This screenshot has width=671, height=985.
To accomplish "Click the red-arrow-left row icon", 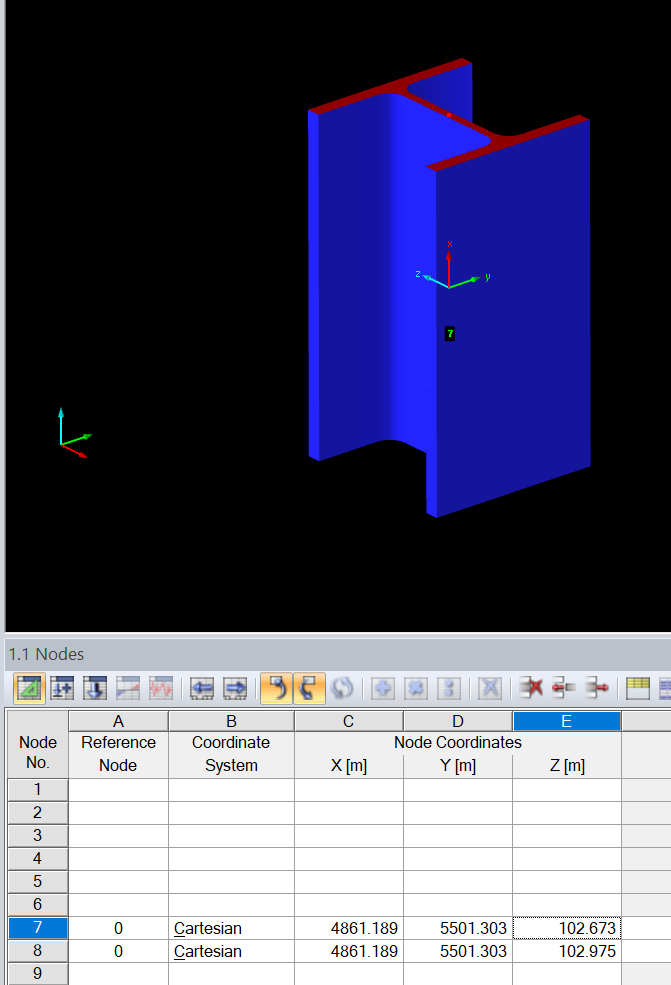I will click(x=564, y=688).
